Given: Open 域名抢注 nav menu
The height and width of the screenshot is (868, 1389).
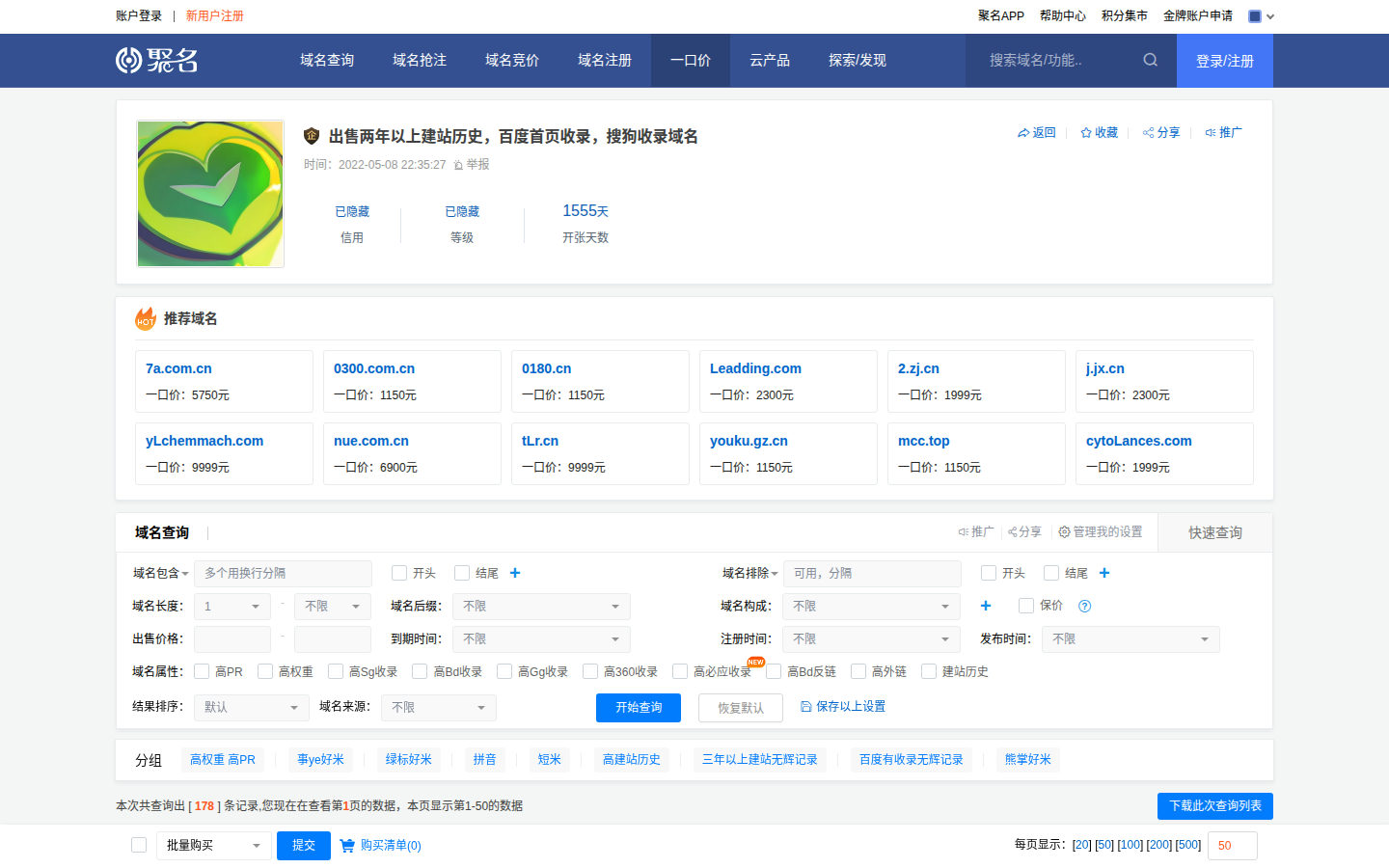Looking at the screenshot, I should [x=420, y=61].
